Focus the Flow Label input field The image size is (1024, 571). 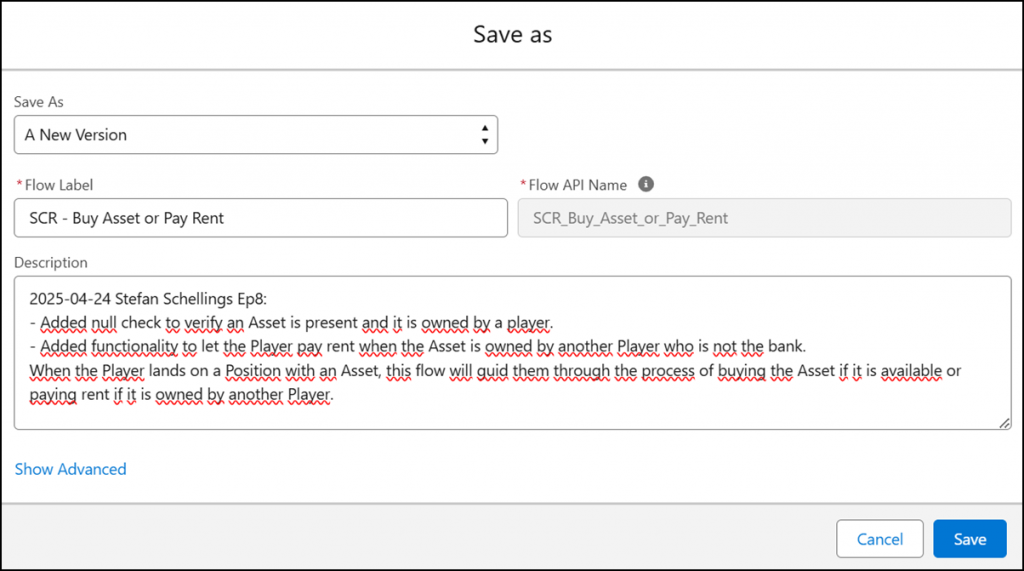[261, 218]
